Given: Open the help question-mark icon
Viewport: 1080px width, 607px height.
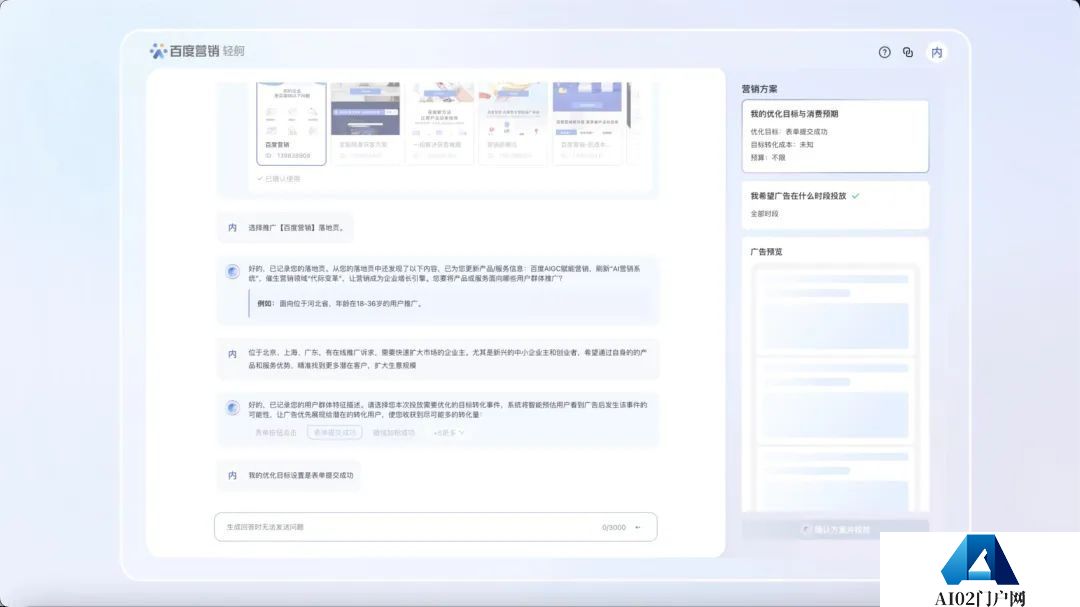Looking at the screenshot, I should 884,52.
